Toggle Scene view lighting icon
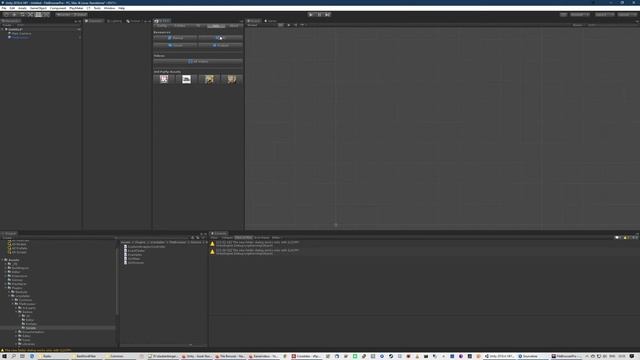The width and height of the screenshot is (640, 360). coord(289,25)
